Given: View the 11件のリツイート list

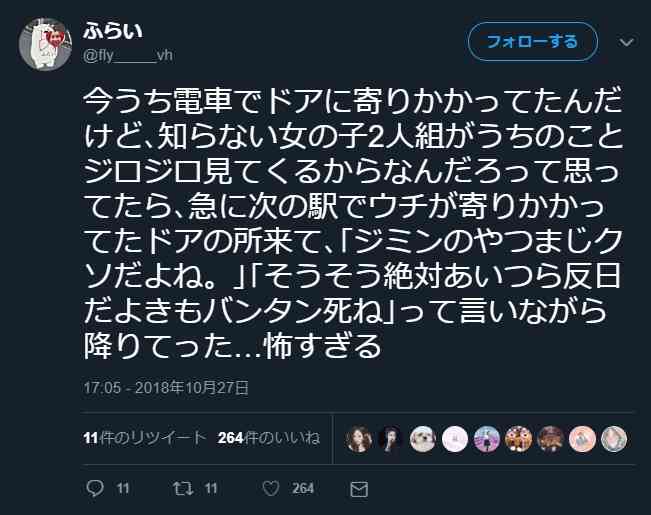Looking at the screenshot, I should tap(144, 438).
